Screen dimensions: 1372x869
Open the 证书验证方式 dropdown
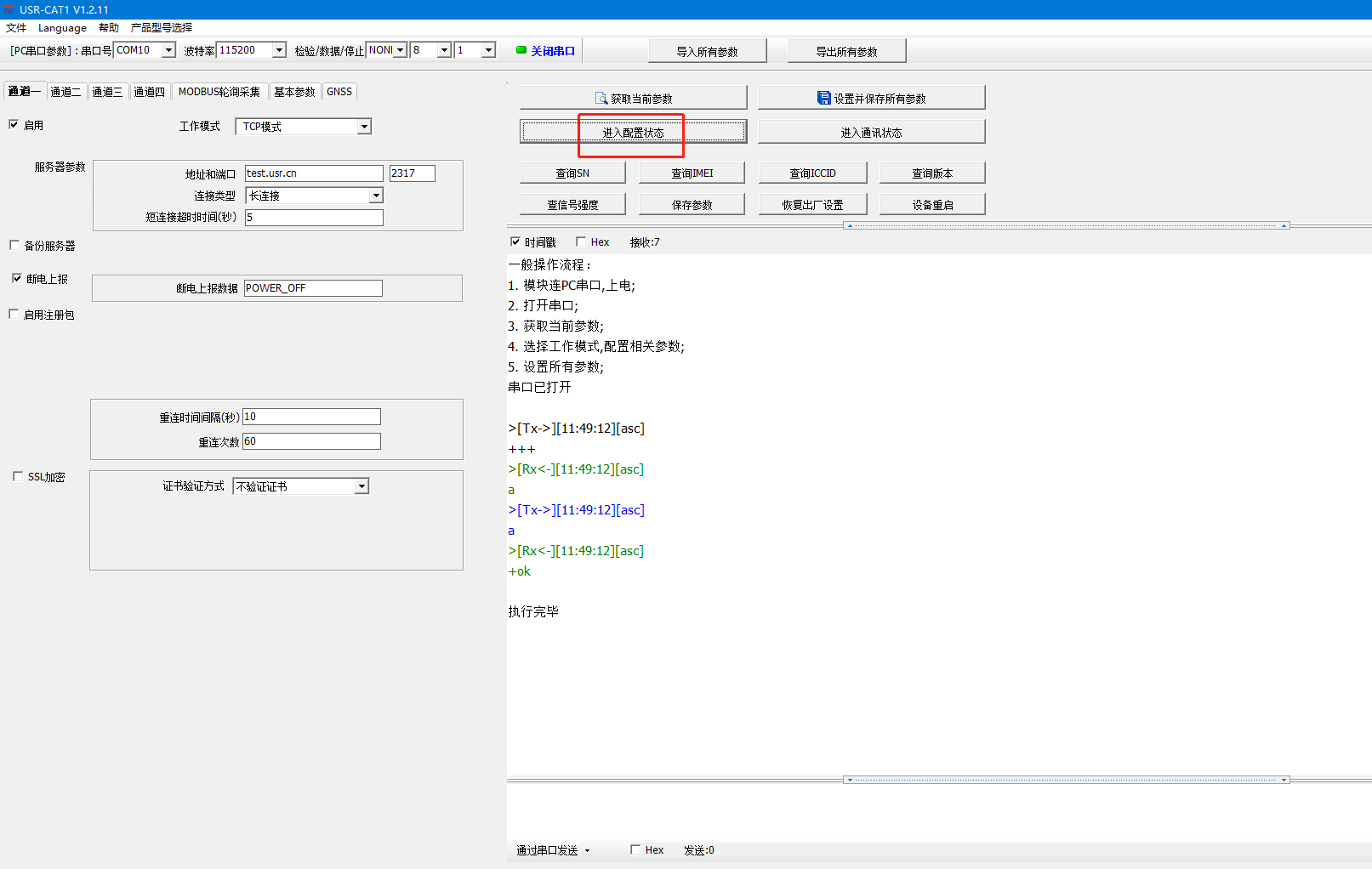click(362, 486)
